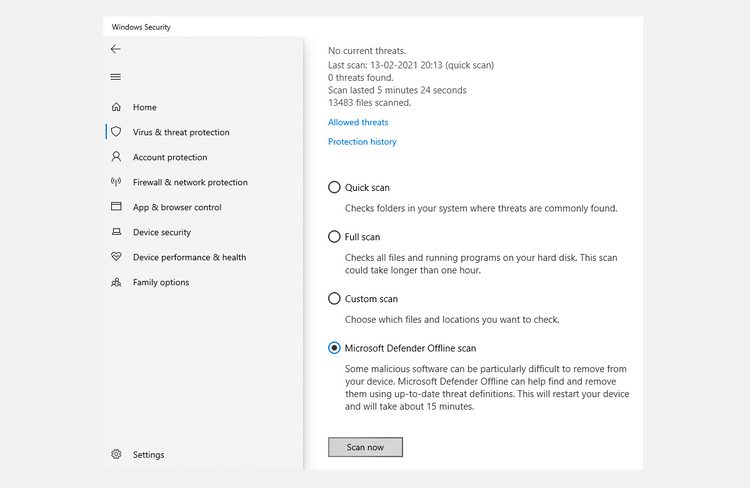Click the 'No current threats.' text
Image resolution: width=750 pixels, height=488 pixels.
(x=367, y=51)
